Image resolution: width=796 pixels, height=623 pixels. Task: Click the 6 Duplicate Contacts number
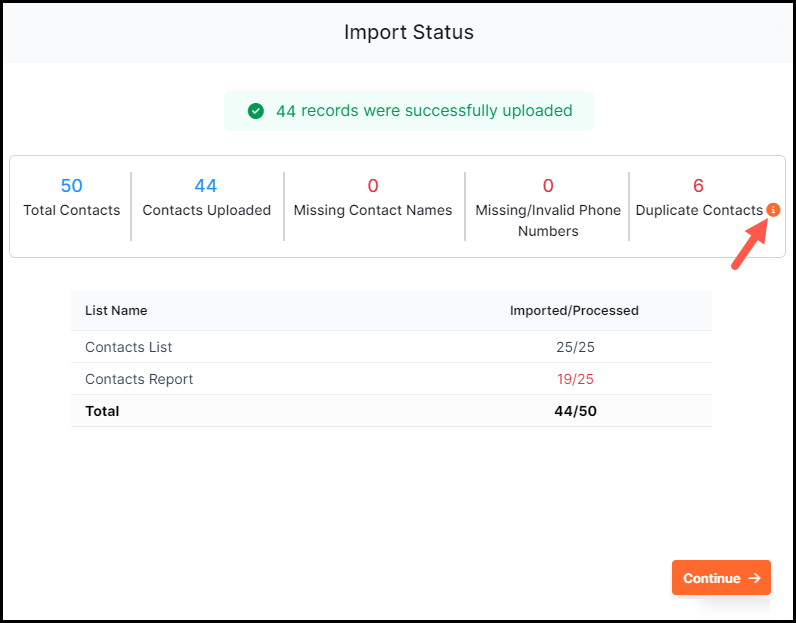(x=698, y=186)
